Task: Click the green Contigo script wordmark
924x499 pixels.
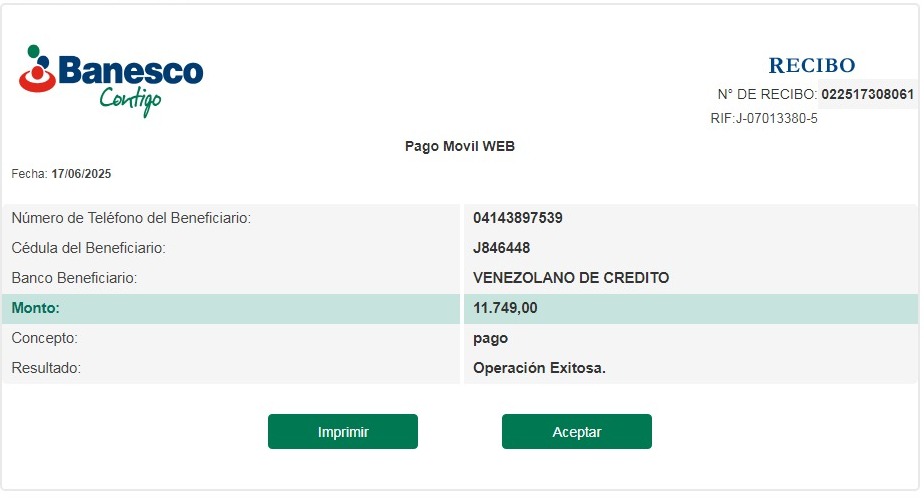Action: (x=130, y=99)
